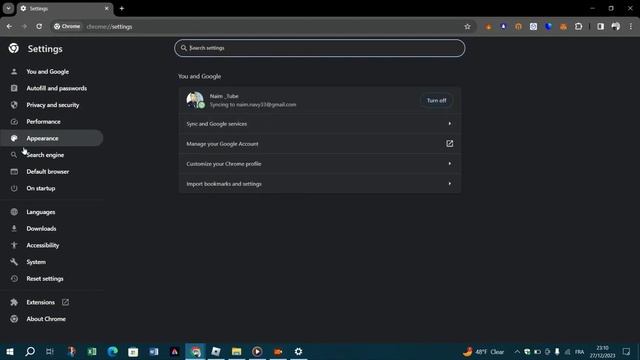Click the Chrome logo beside Settings title

tap(13, 49)
